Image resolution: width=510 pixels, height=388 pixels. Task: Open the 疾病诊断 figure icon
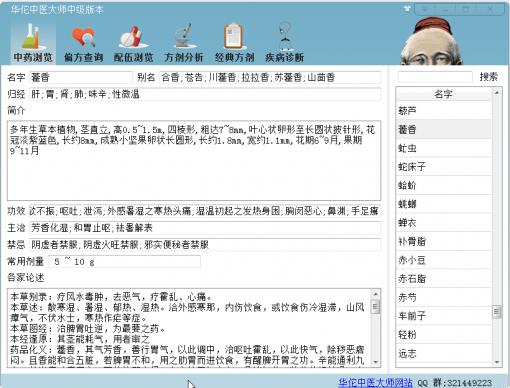(x=284, y=42)
